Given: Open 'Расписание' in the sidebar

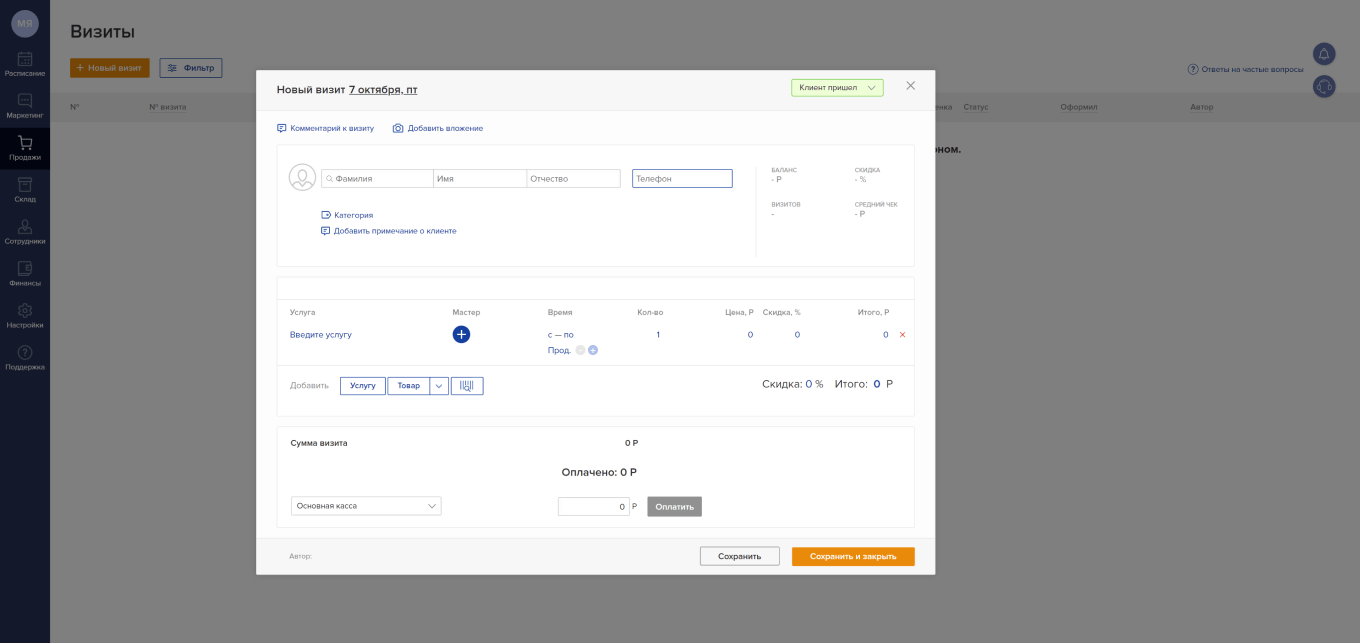Looking at the screenshot, I should coord(25,65).
